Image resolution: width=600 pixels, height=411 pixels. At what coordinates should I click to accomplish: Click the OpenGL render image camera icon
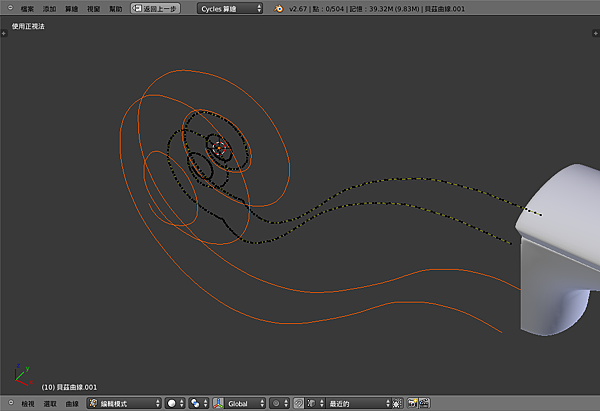pyautogui.click(x=412, y=403)
